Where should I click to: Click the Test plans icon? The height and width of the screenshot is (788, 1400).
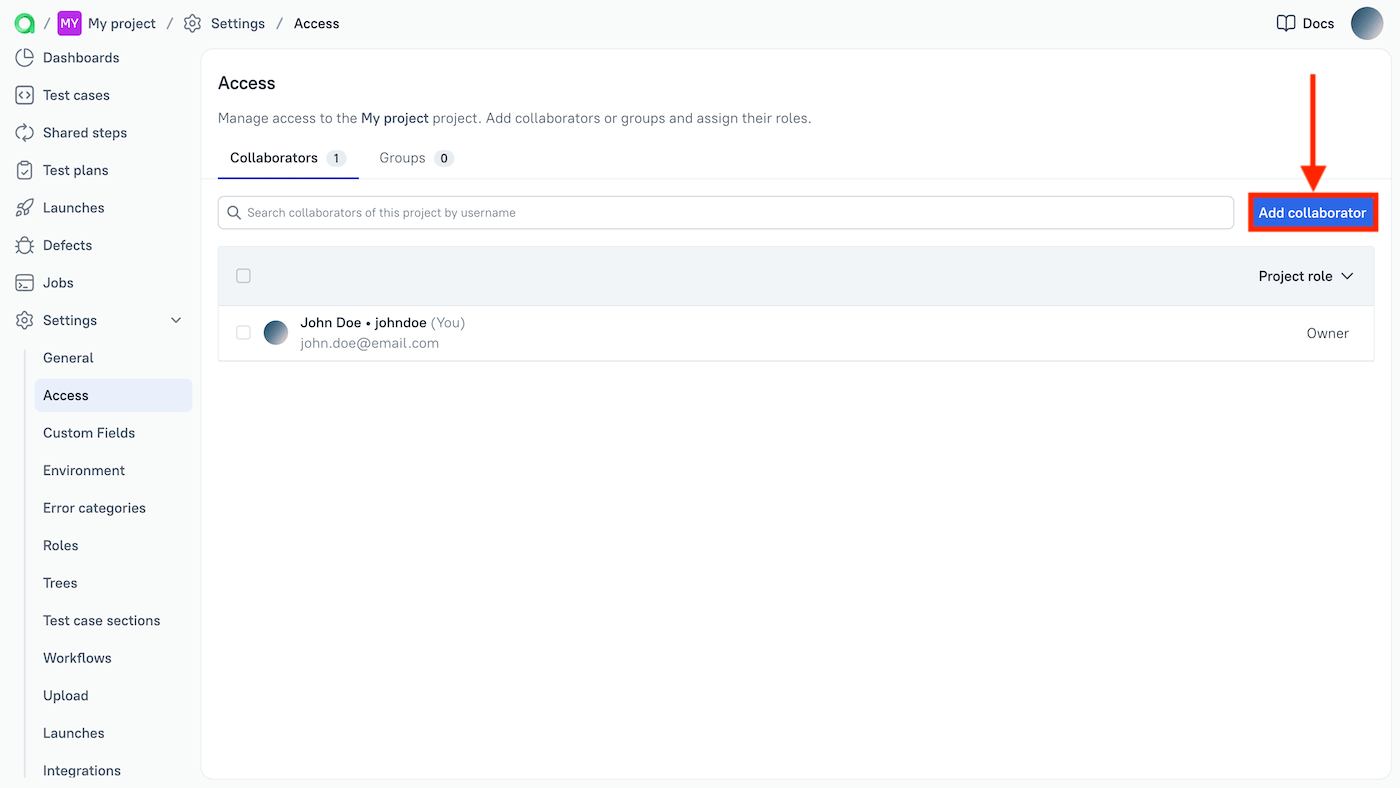coord(25,170)
